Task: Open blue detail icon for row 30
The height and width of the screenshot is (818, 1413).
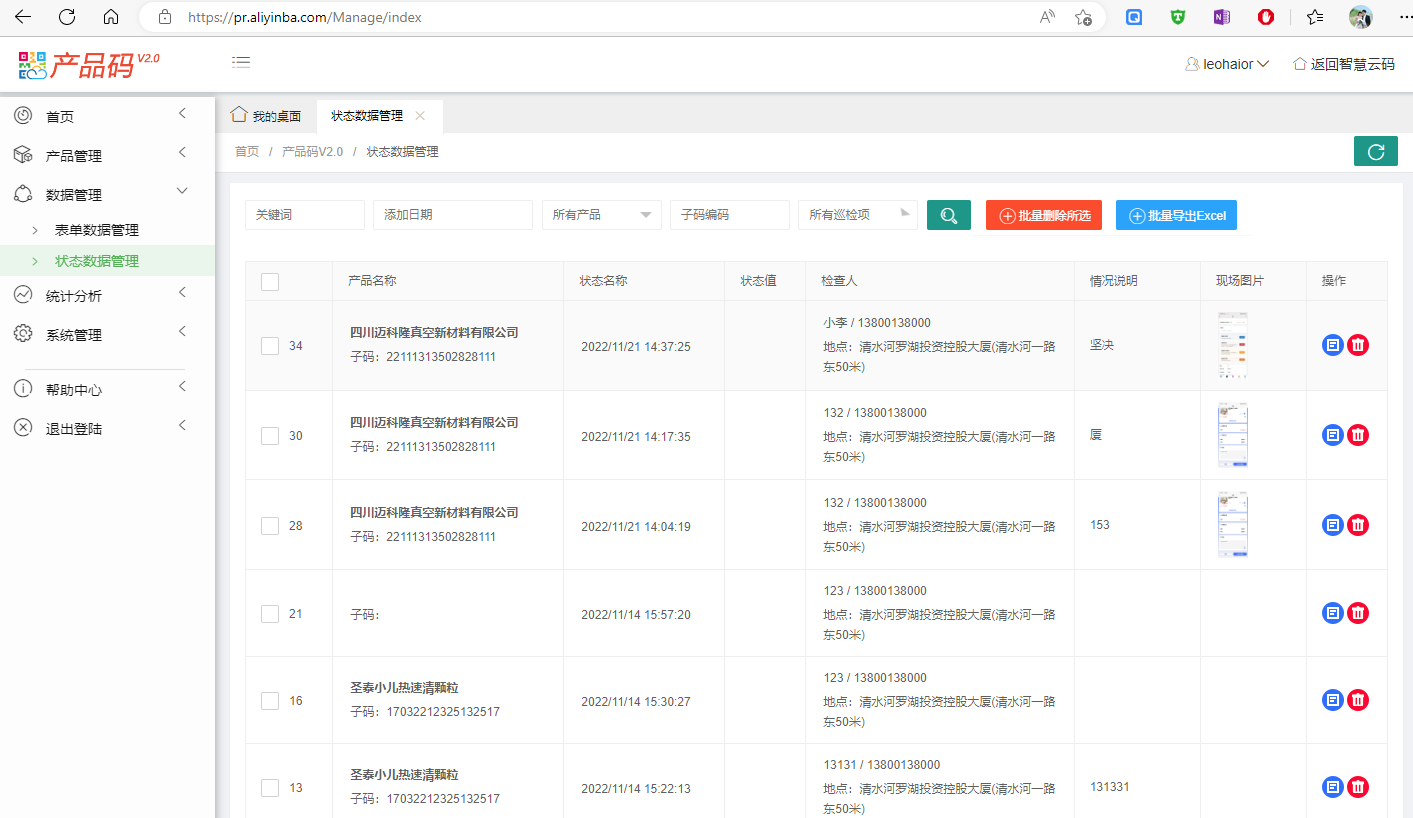Action: pos(1332,435)
